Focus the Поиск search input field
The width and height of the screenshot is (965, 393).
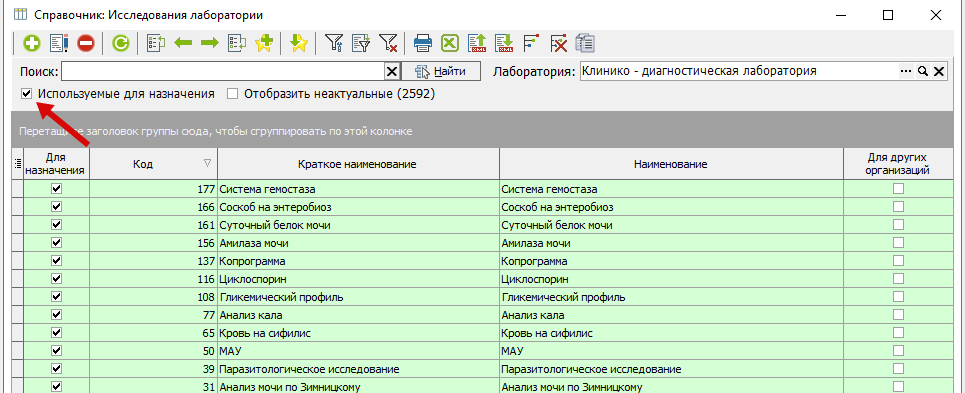222,71
